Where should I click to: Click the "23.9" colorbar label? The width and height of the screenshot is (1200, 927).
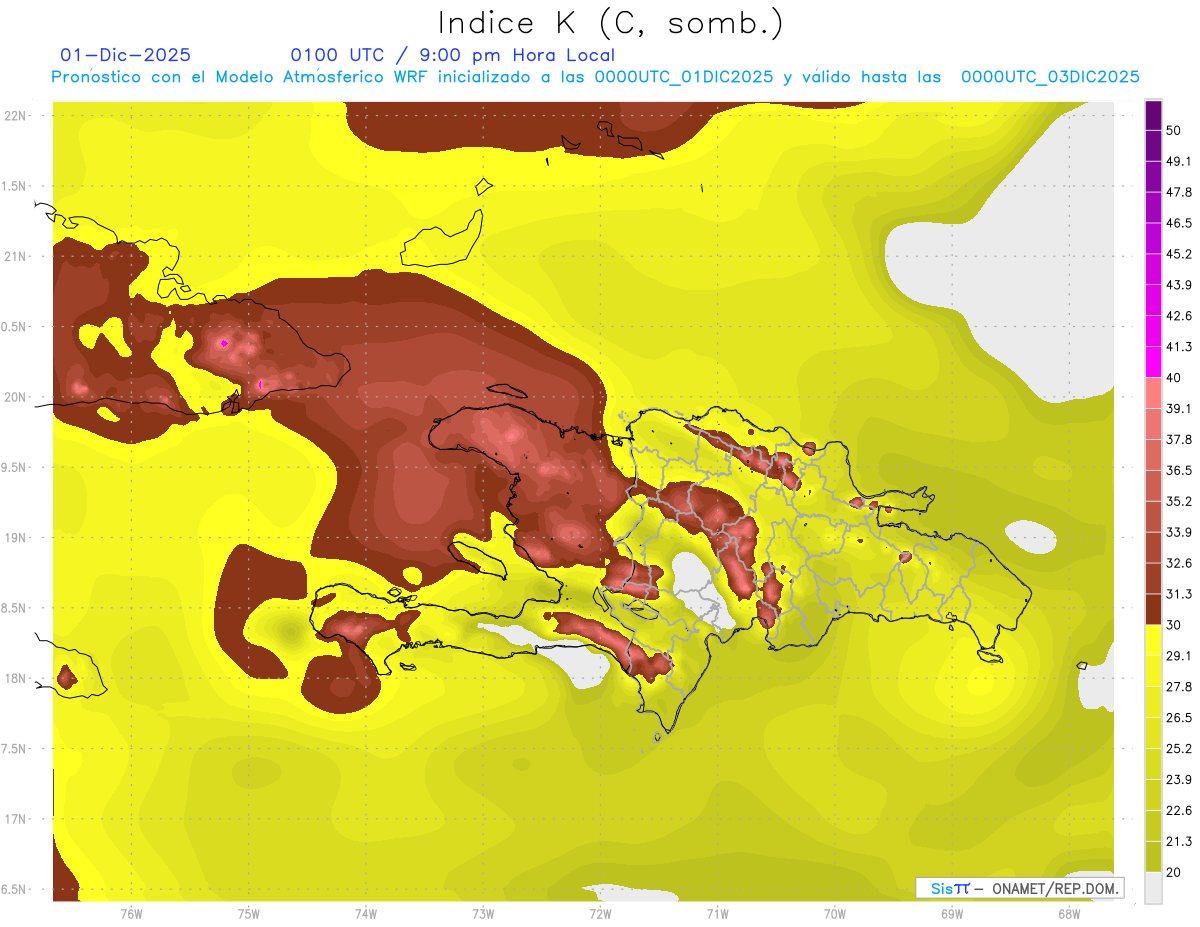[x=1179, y=780]
